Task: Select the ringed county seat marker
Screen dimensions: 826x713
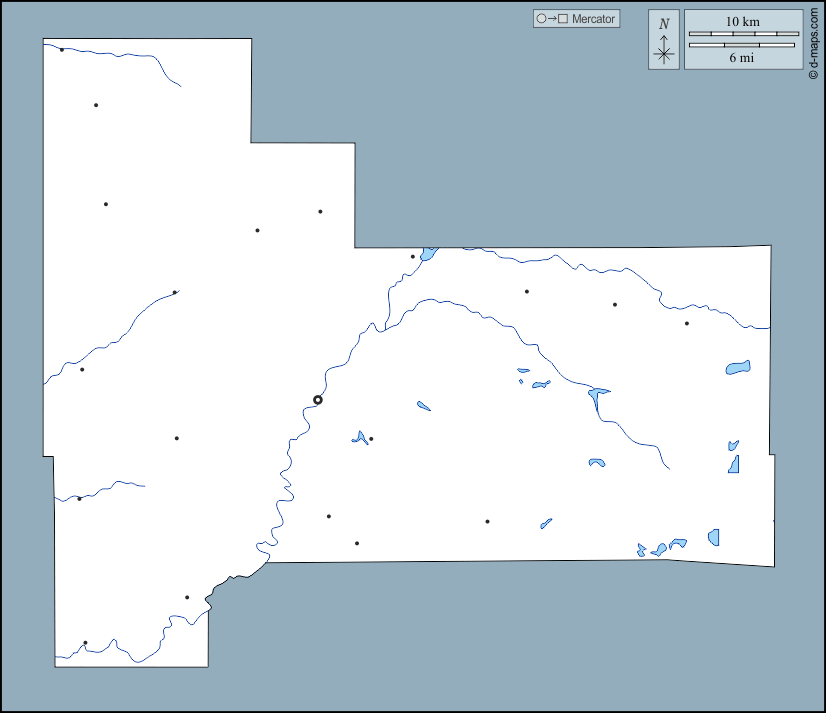Action: point(318,400)
